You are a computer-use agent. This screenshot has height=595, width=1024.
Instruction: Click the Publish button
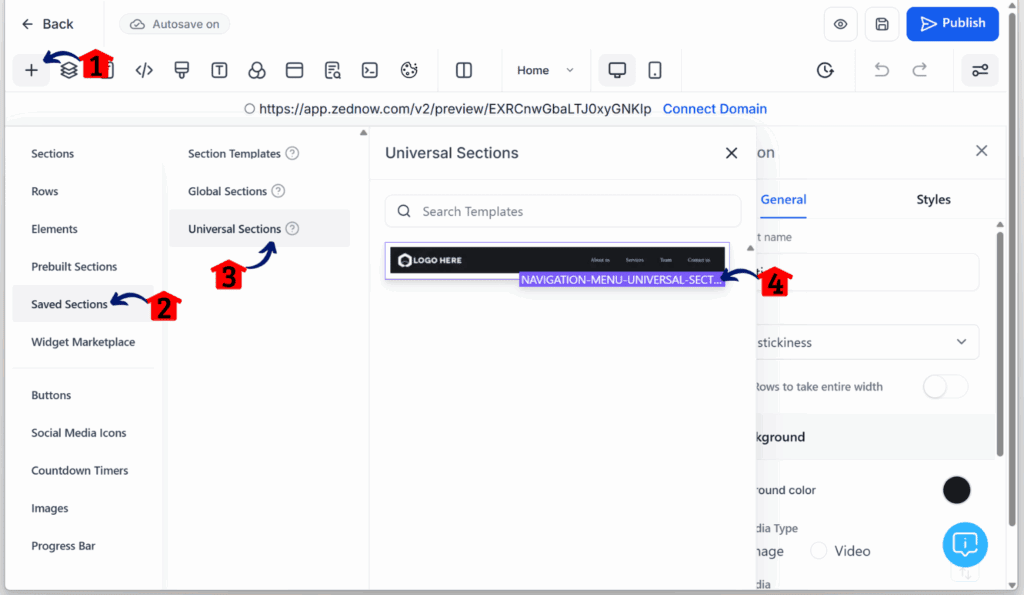[952, 24]
